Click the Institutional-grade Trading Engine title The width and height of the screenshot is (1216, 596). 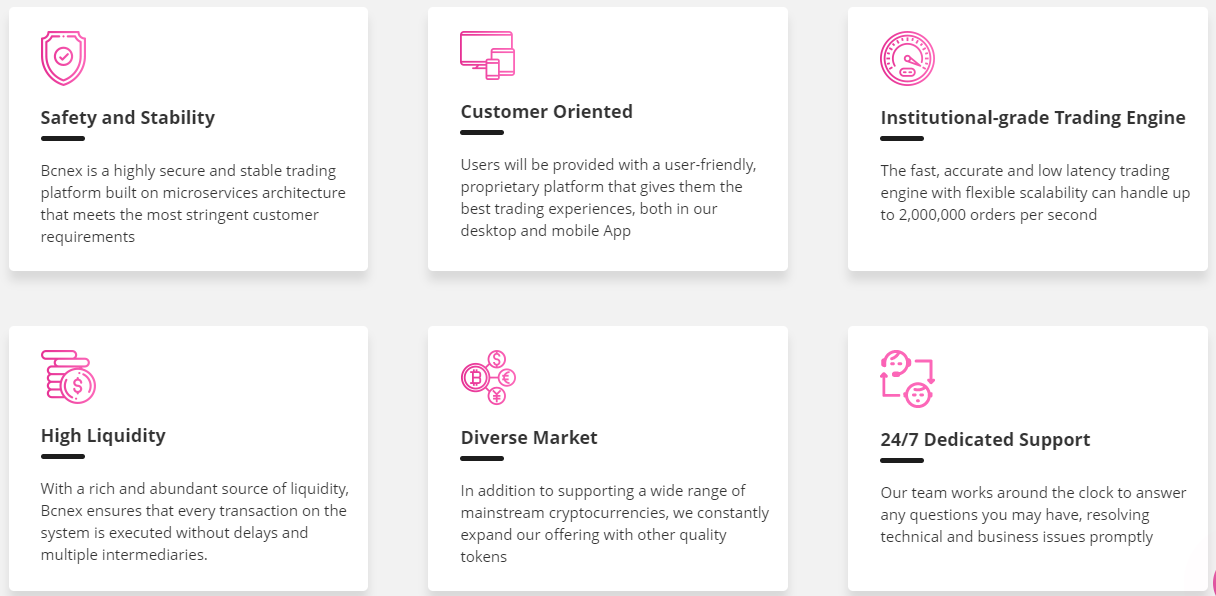(x=1033, y=117)
